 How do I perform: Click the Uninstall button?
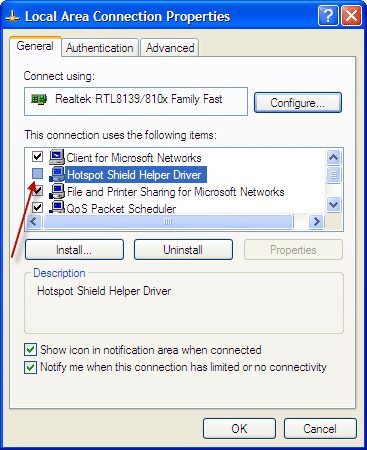(x=183, y=250)
